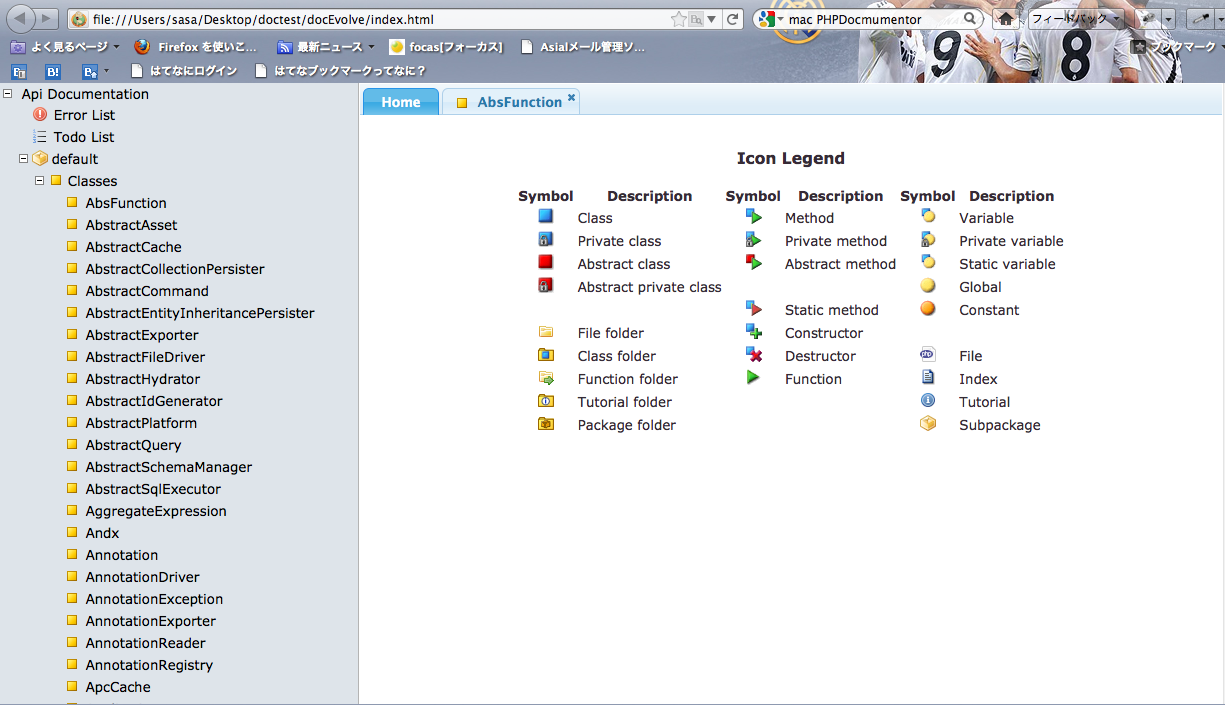Click the default package box icon
This screenshot has width=1225, height=705.
coord(40,159)
